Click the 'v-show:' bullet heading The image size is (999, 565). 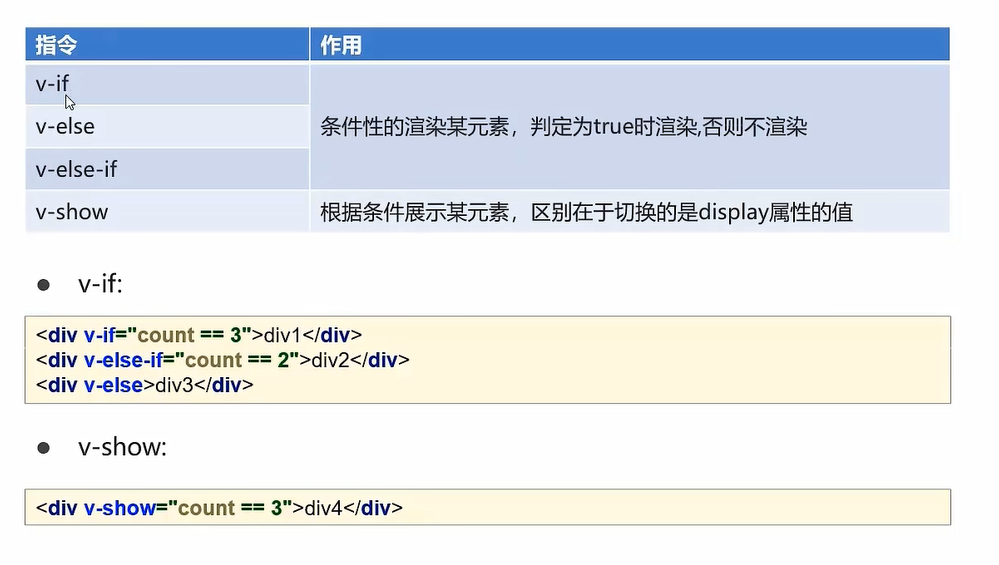tap(122, 447)
